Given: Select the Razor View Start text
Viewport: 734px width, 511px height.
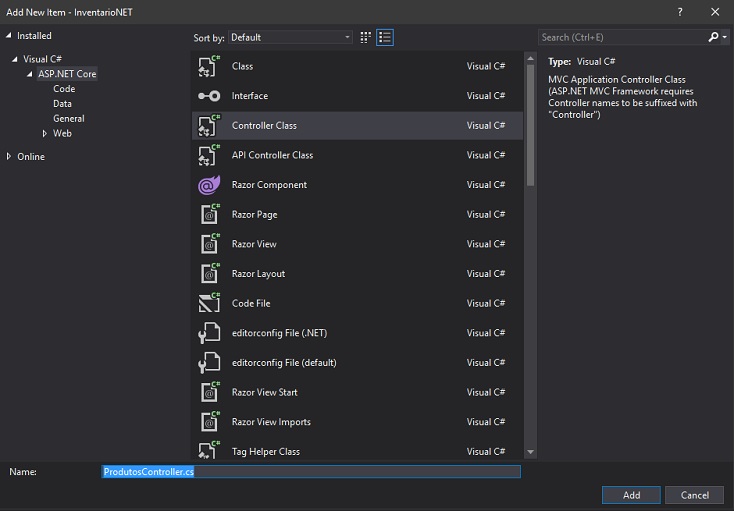Looking at the screenshot, I should [x=264, y=392].
